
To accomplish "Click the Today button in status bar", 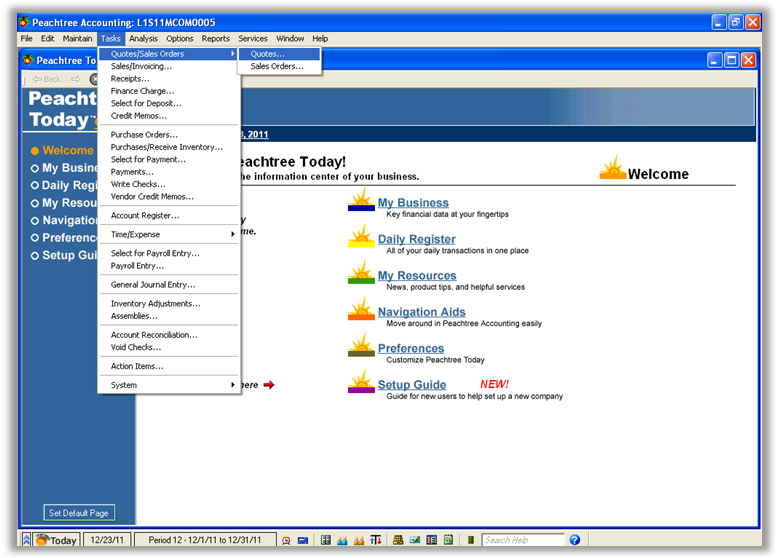I will point(57,540).
